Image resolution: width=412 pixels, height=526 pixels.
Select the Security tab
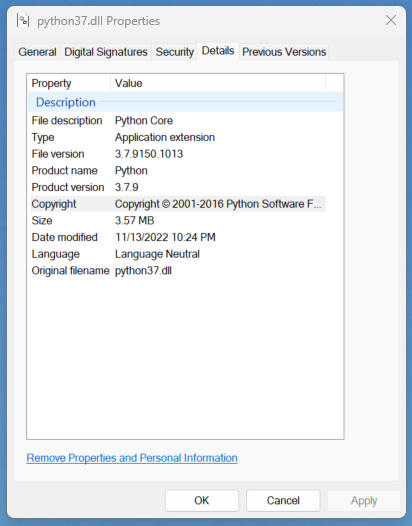174,52
